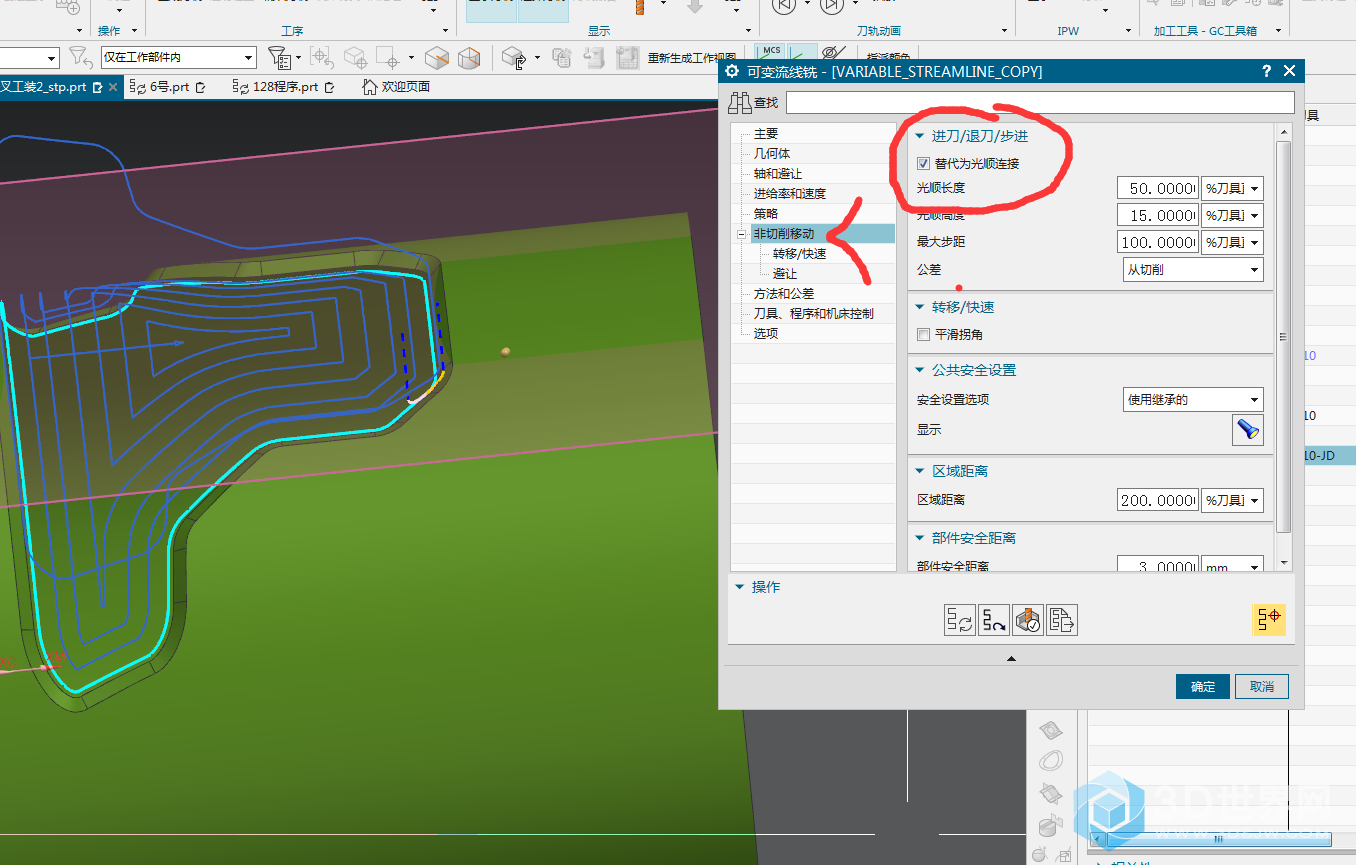Open the 仅在工作部件内 scope dropdown

coord(179,58)
